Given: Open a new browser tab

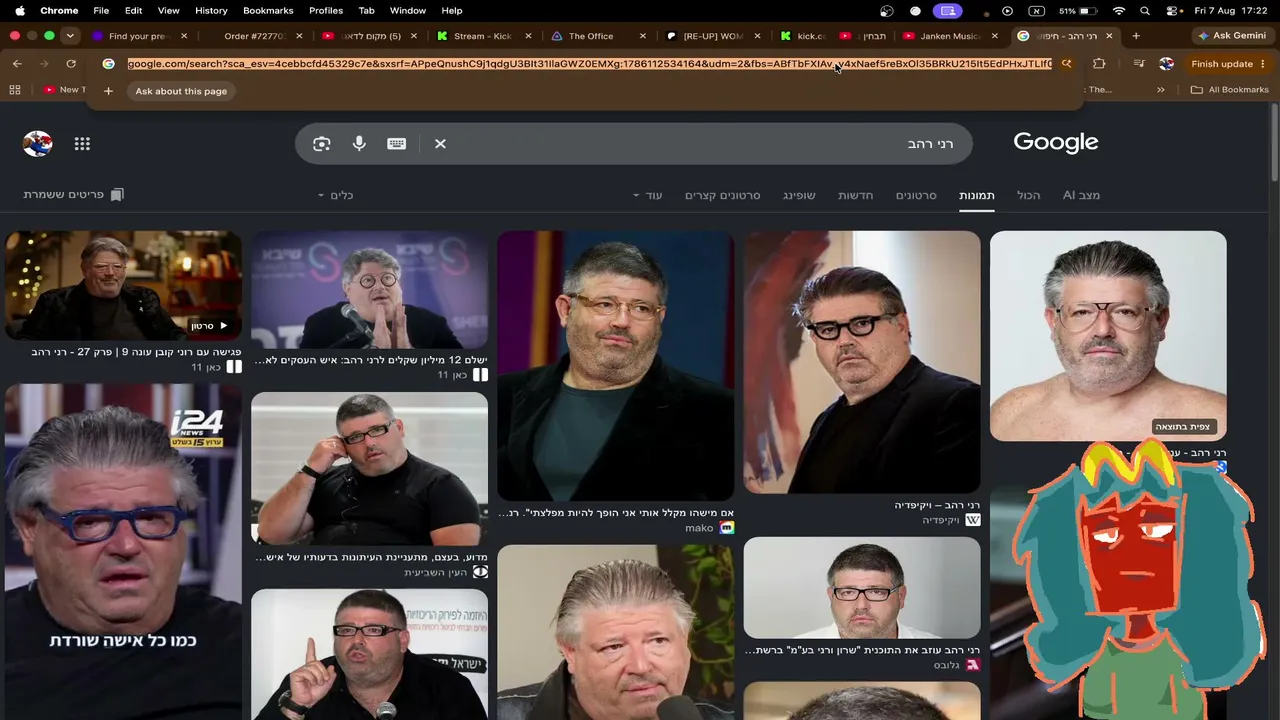Looking at the screenshot, I should [x=1136, y=36].
